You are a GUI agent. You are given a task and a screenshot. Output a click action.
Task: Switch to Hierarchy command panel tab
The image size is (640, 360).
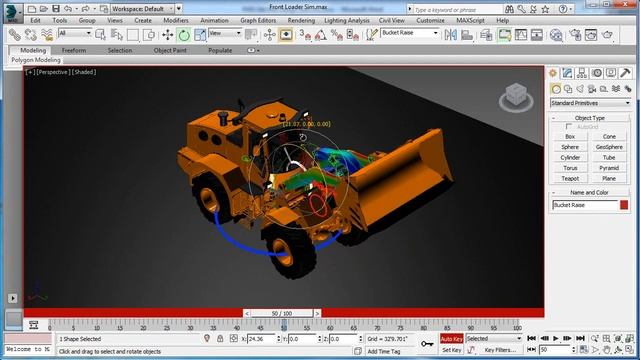coord(582,73)
